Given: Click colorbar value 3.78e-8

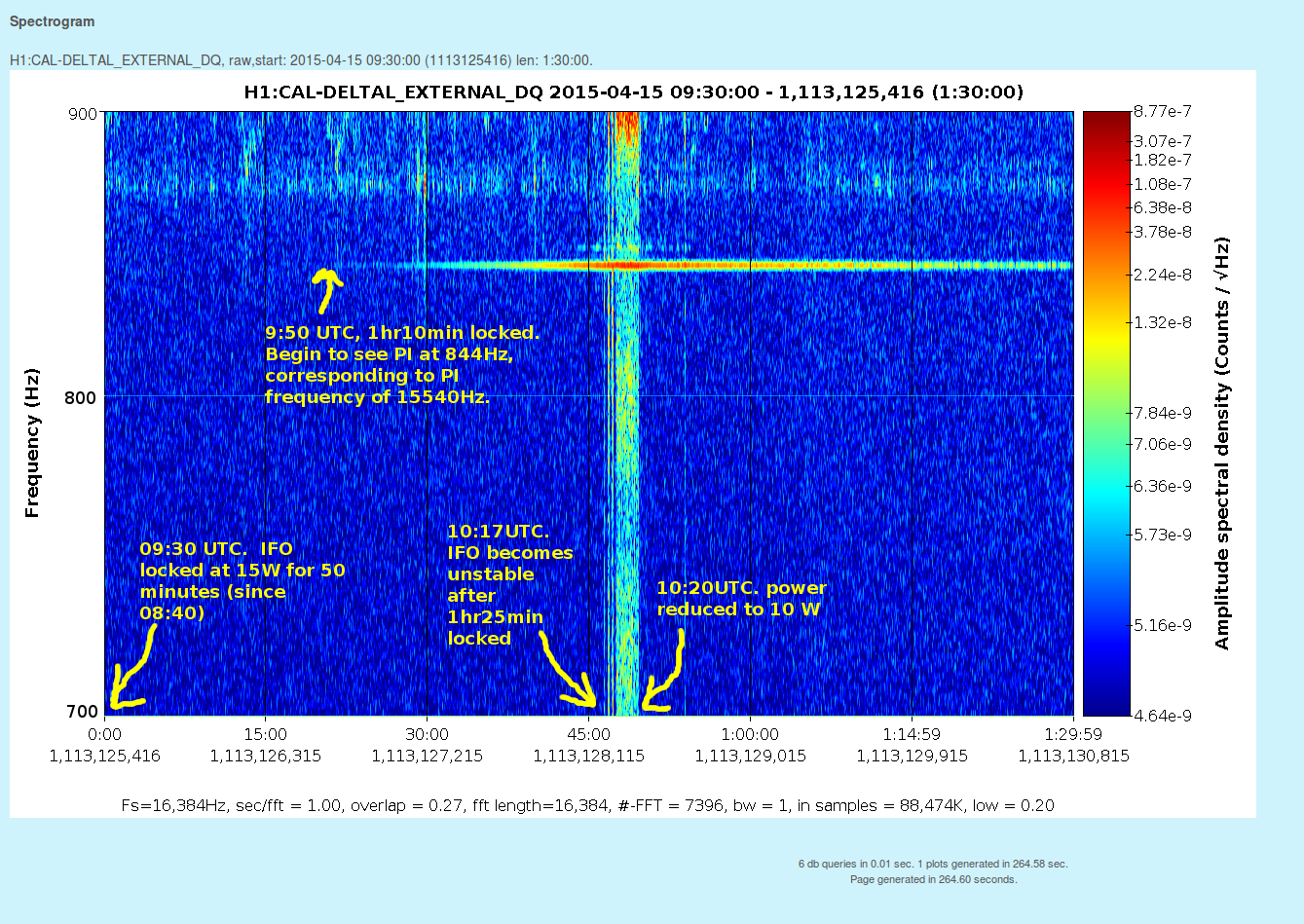Looking at the screenshot, I should tap(1163, 232).
